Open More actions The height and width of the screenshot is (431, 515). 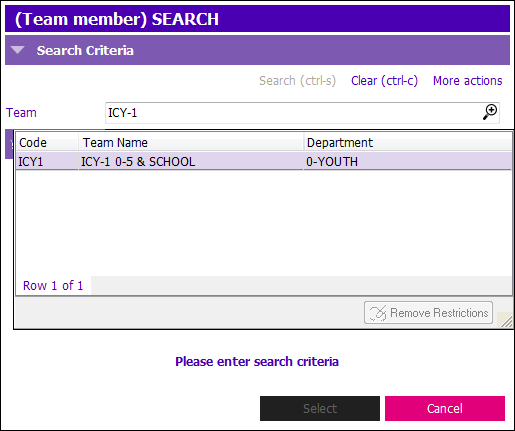point(467,81)
